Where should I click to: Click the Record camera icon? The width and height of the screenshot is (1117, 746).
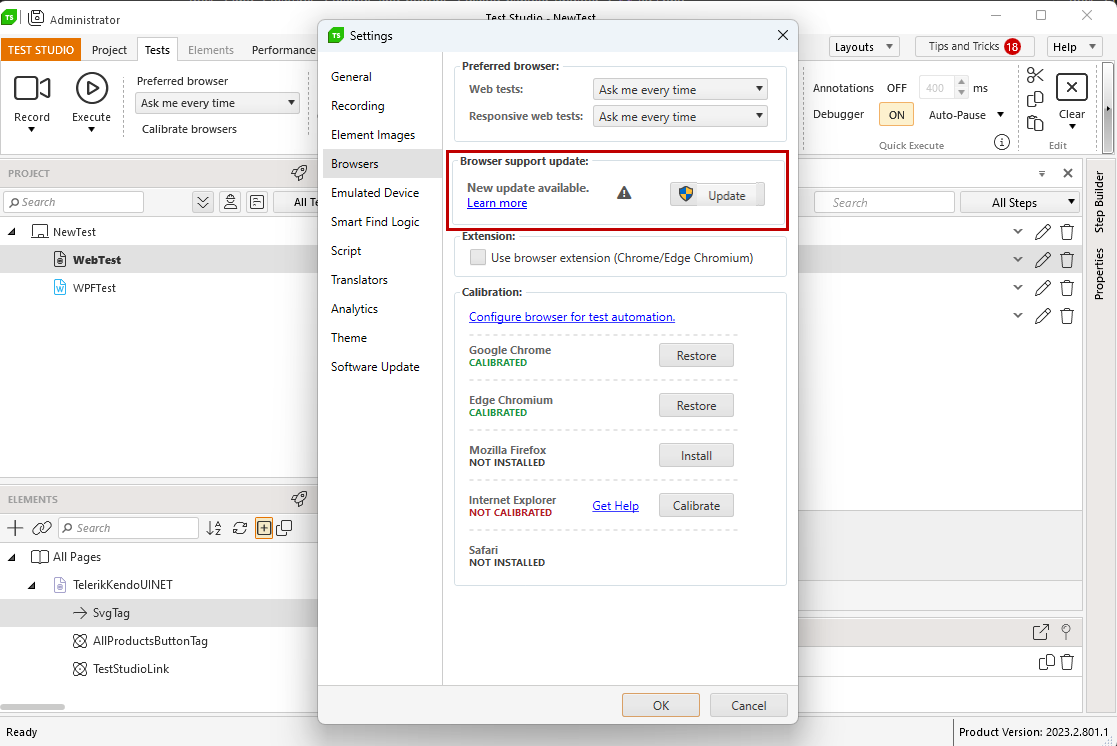click(x=32, y=88)
